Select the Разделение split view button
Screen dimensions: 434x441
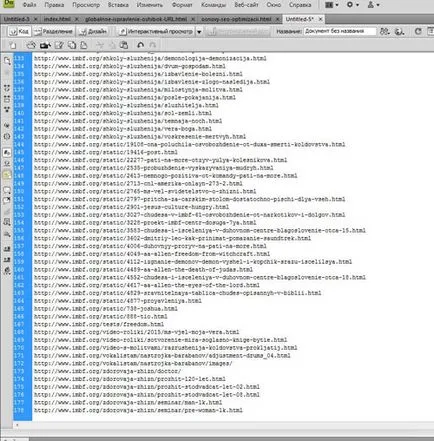(54, 32)
